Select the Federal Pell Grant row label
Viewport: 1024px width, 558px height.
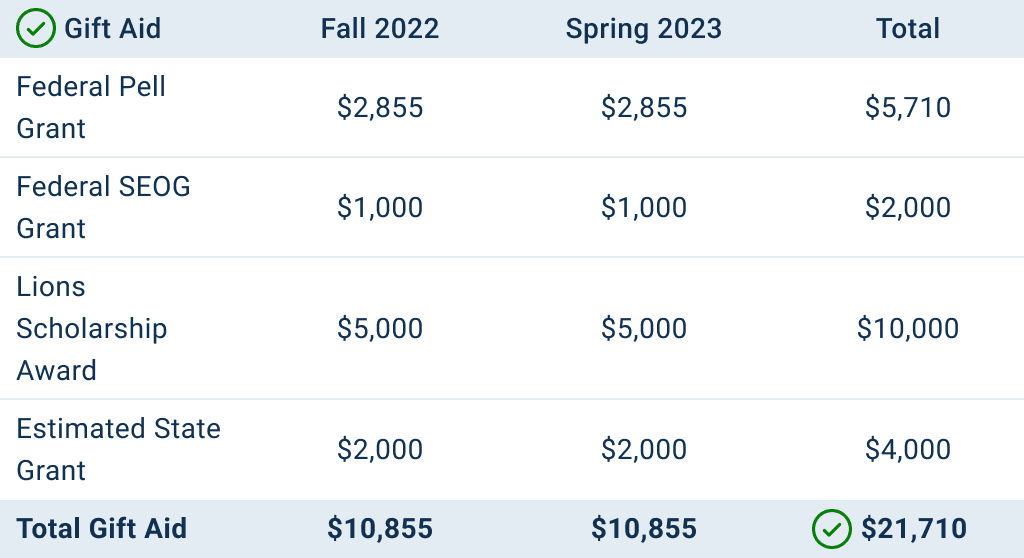point(91,107)
